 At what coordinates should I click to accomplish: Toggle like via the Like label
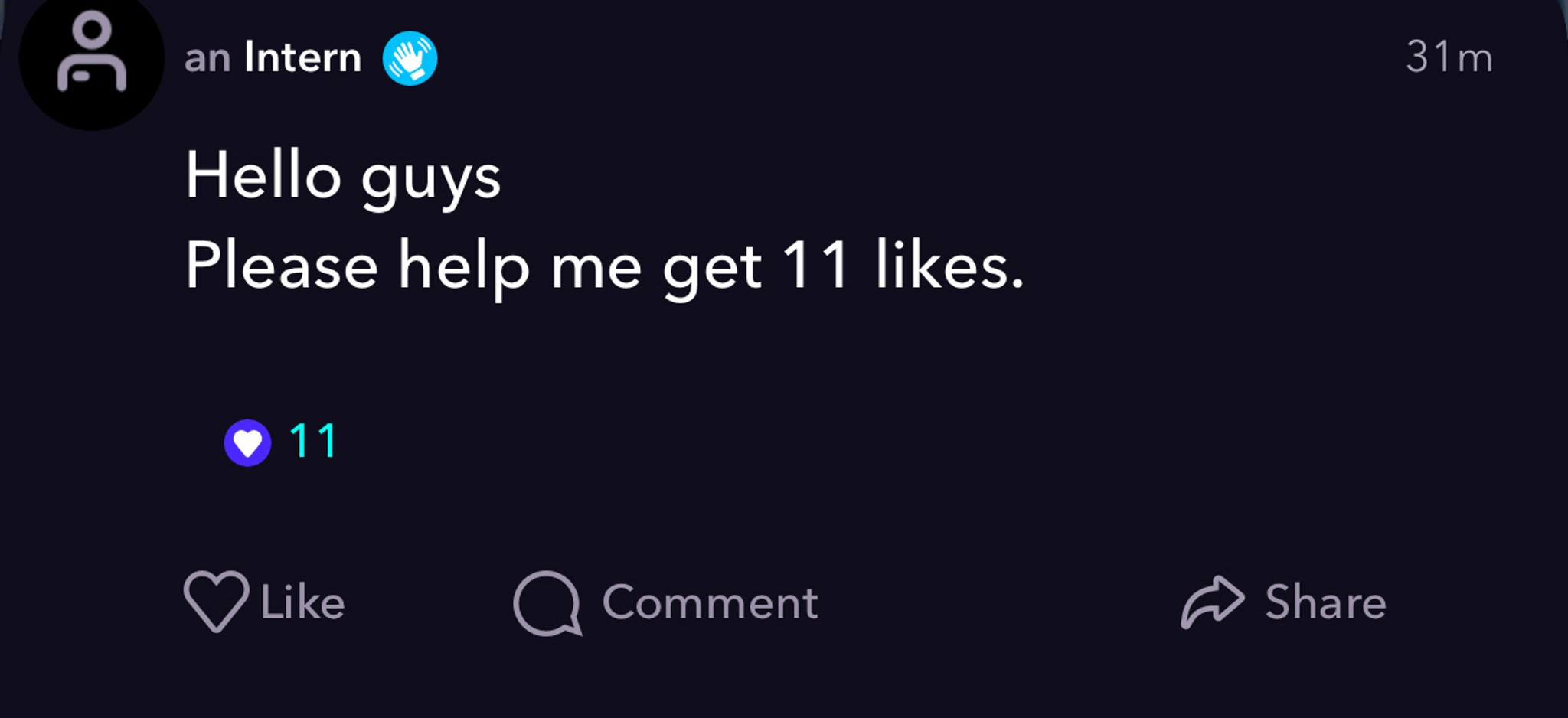[302, 602]
